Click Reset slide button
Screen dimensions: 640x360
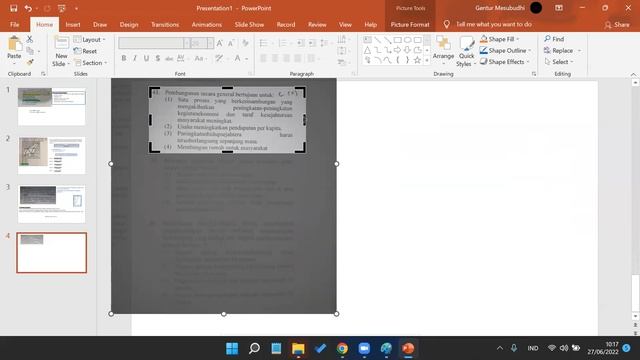[85, 51]
